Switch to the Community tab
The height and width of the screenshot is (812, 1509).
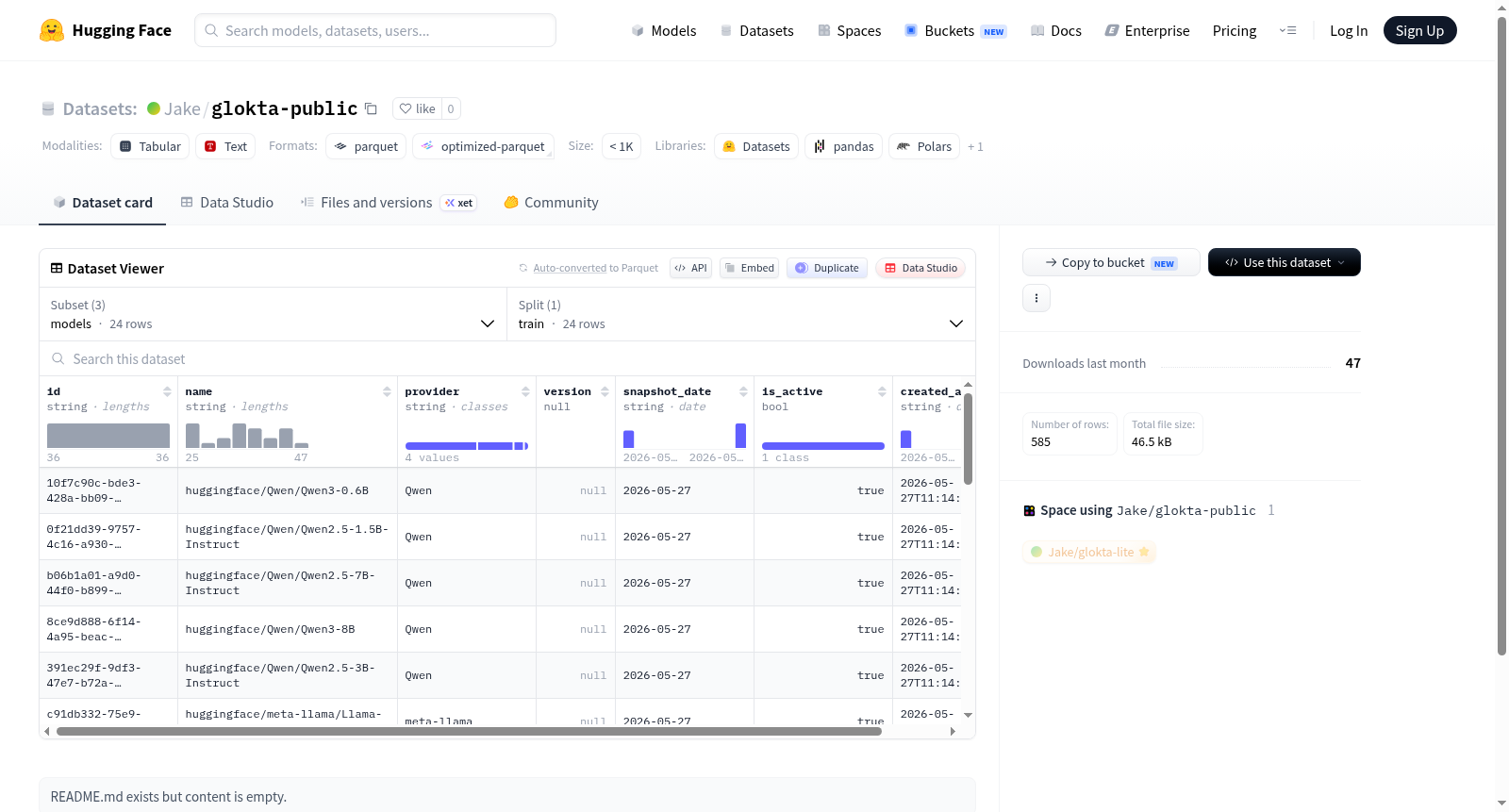click(552, 203)
